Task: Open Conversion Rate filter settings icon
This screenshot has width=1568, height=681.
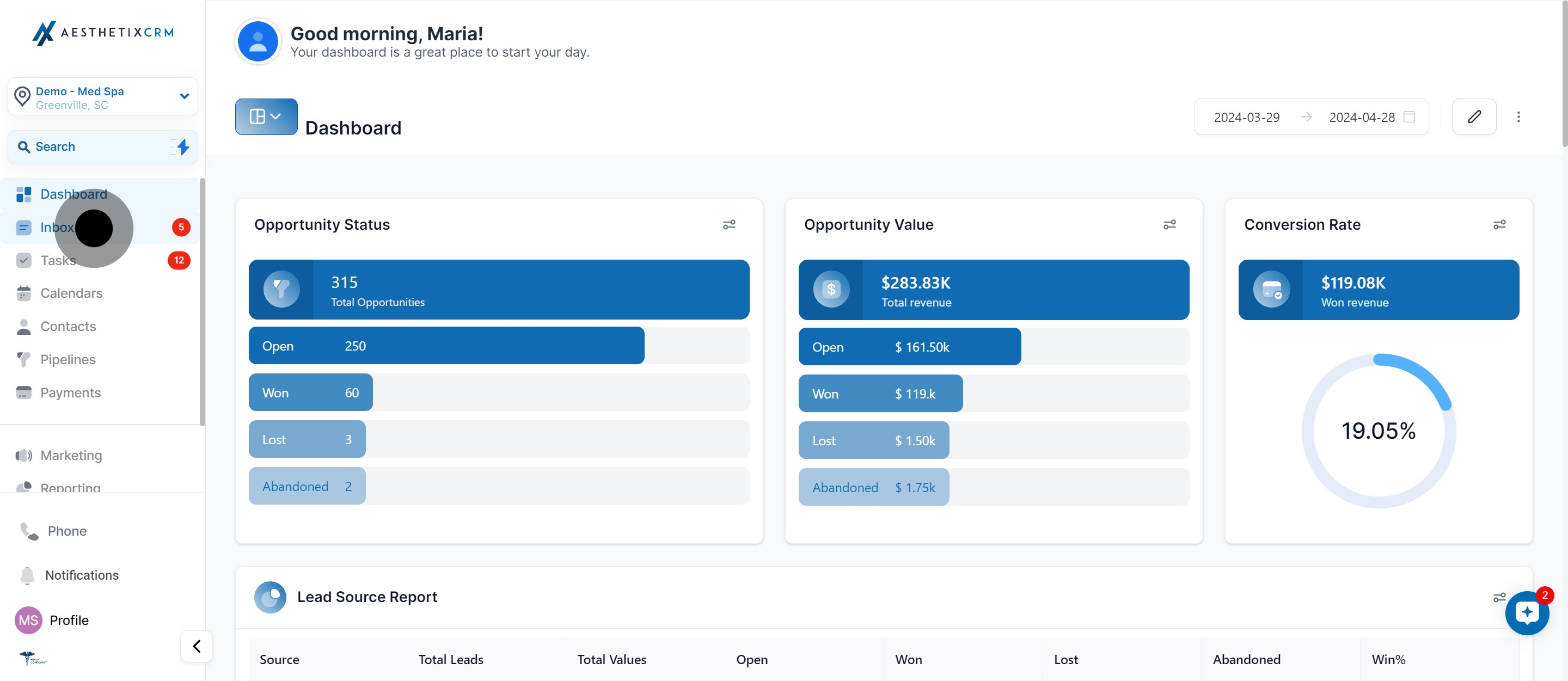Action: (x=1499, y=225)
